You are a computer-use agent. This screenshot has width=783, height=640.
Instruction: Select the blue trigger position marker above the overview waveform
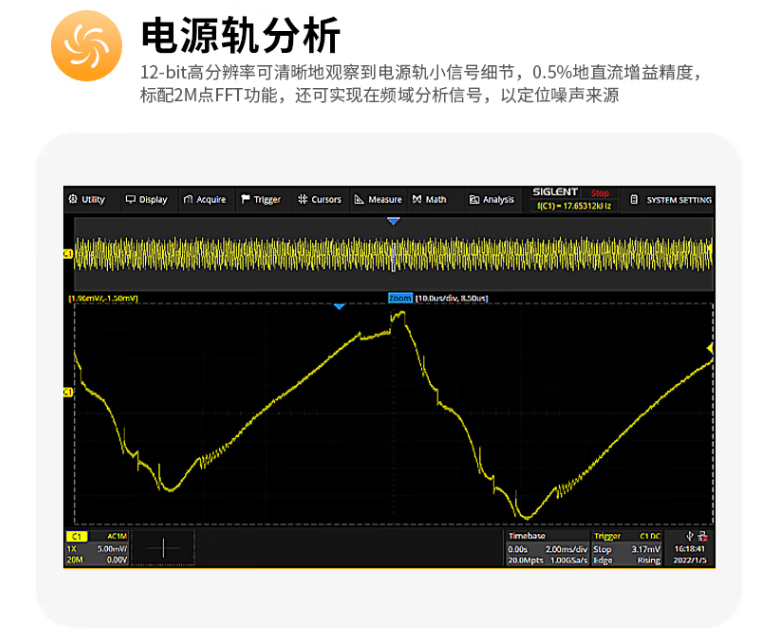(393, 221)
